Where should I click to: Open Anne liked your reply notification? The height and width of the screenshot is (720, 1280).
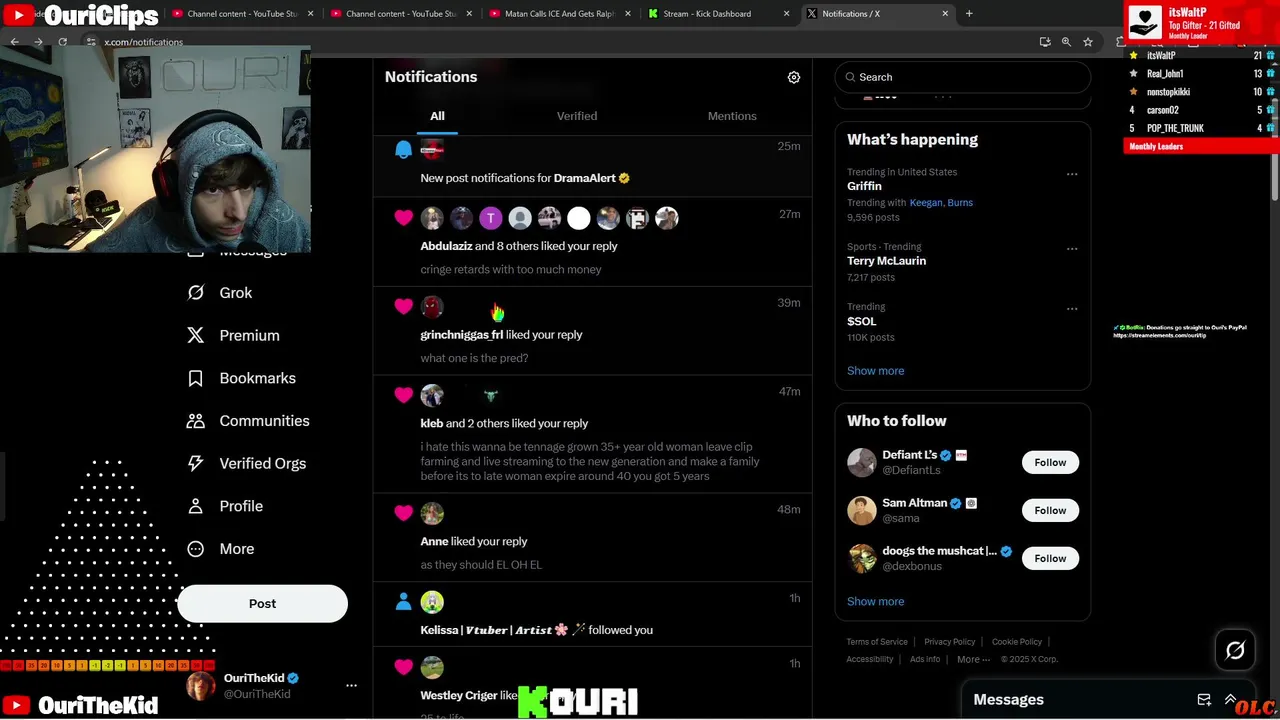[x=593, y=538]
